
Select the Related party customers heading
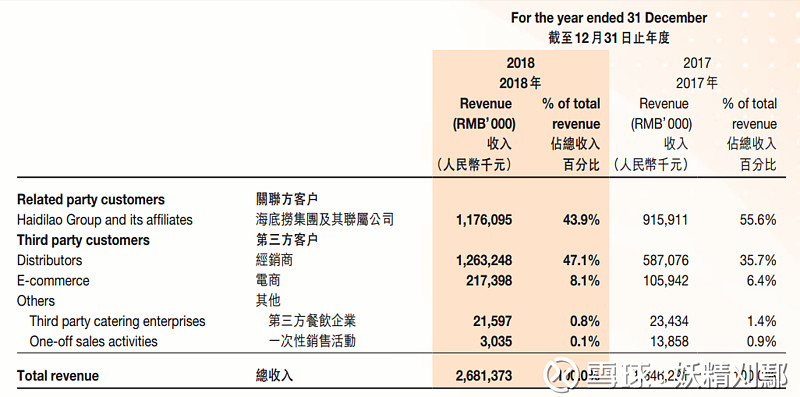click(x=91, y=200)
